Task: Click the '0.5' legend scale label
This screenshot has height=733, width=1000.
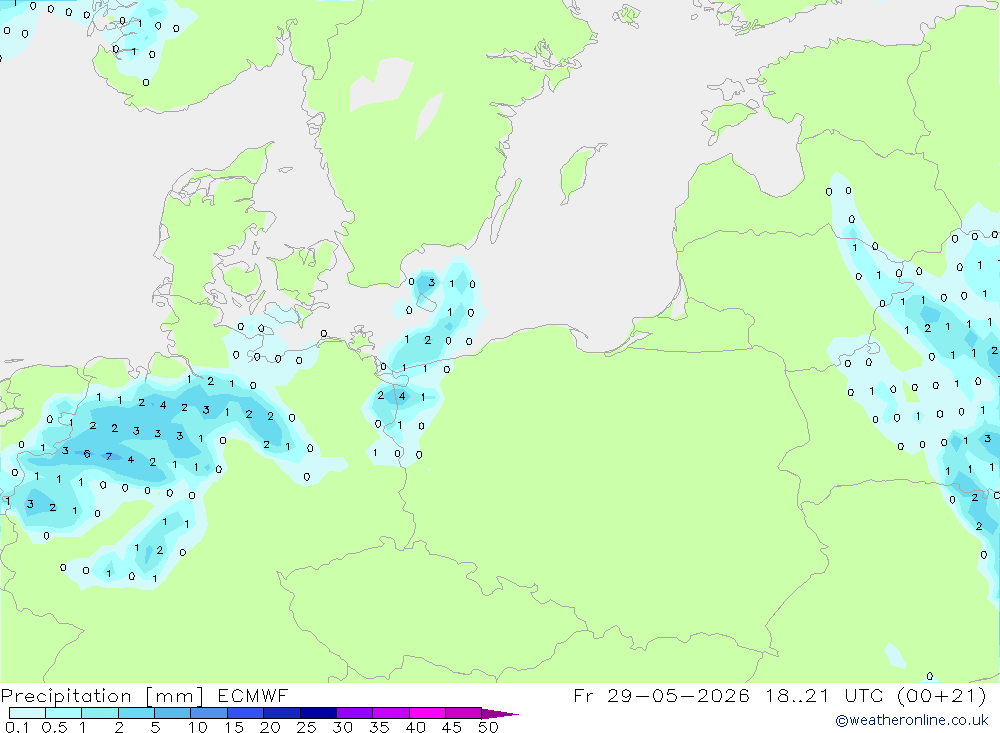Action: click(x=54, y=727)
